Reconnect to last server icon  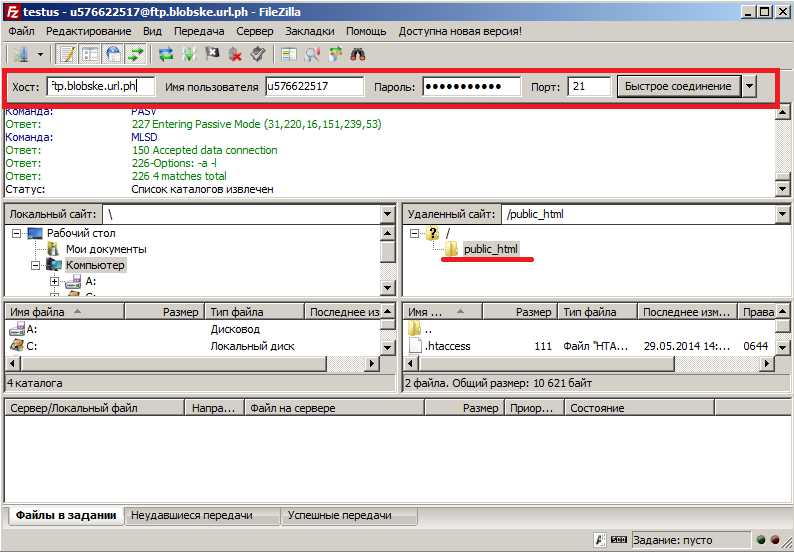[x=258, y=54]
